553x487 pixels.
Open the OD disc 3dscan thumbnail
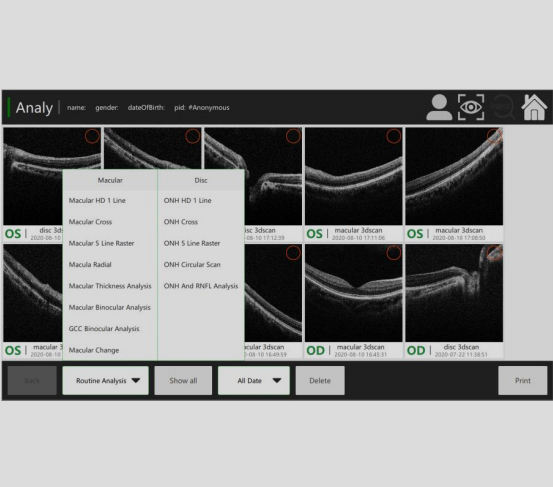point(454,293)
